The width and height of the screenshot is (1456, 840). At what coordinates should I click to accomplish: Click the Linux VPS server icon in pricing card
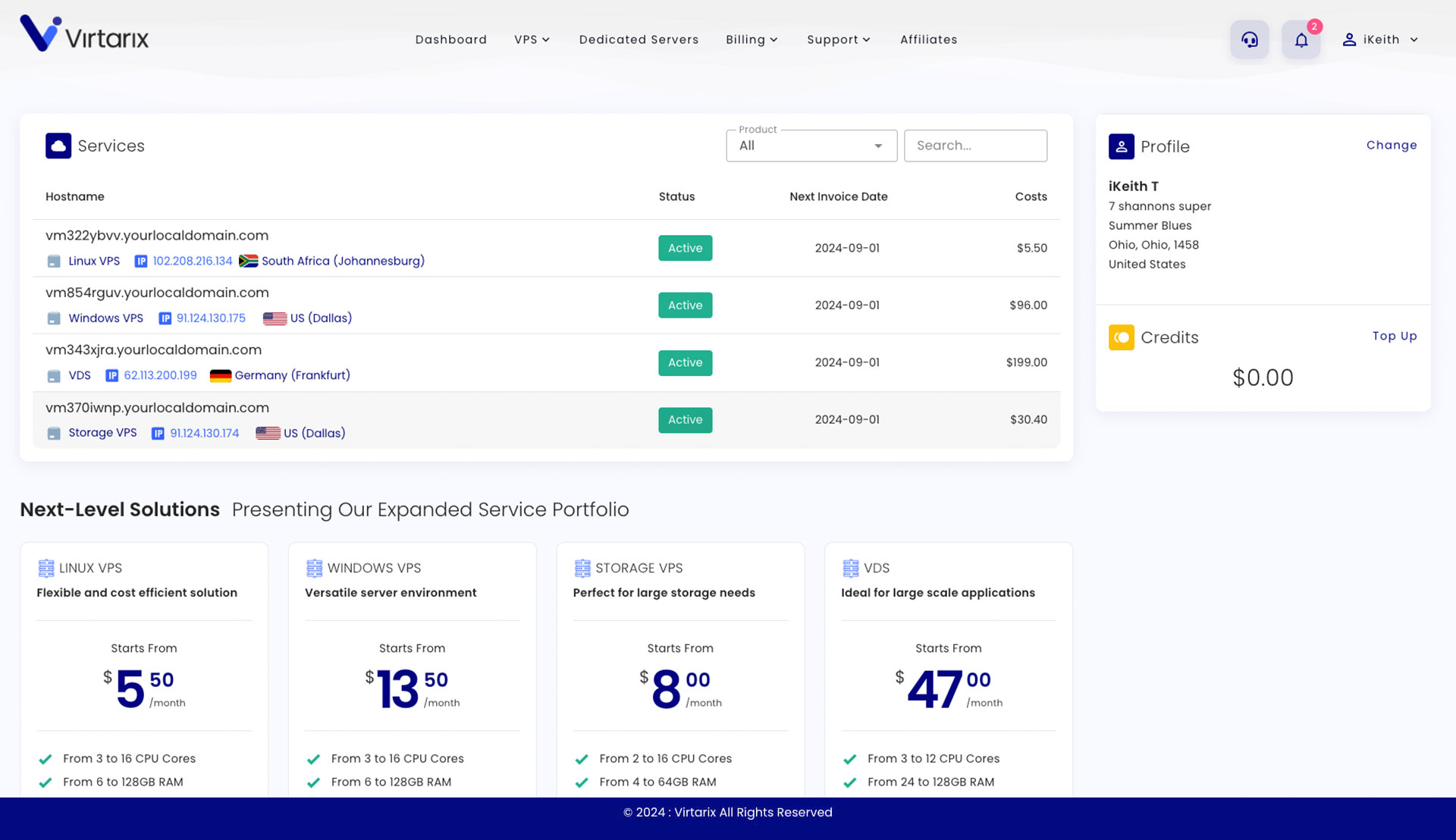click(x=46, y=568)
